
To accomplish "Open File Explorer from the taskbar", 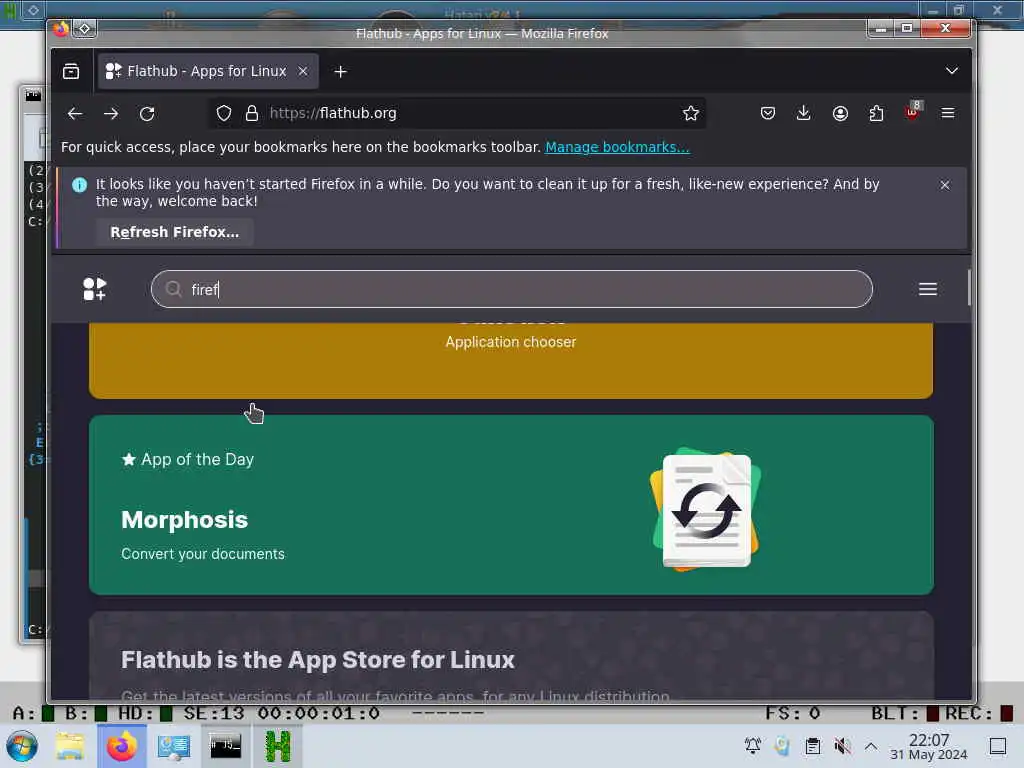I will (x=70, y=746).
